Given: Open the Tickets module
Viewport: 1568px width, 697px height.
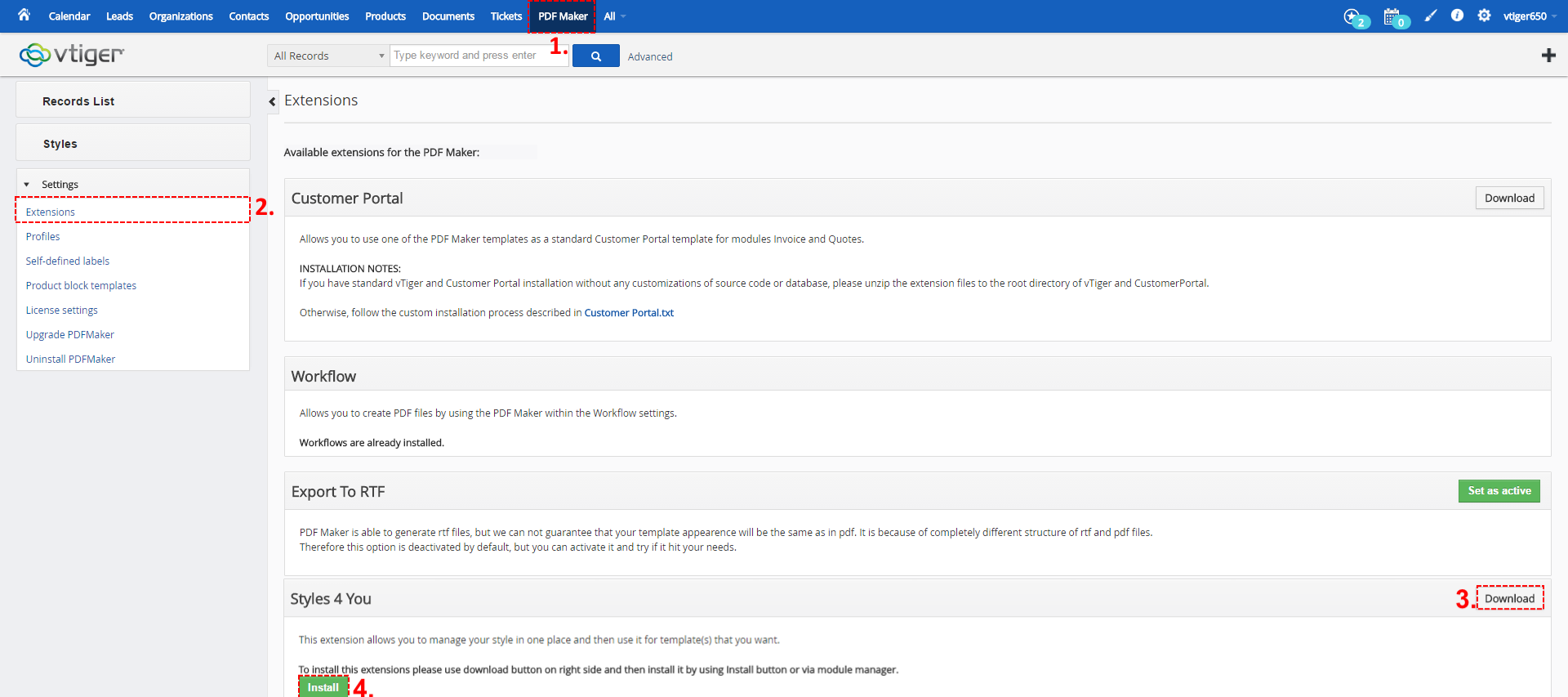Looking at the screenshot, I should (506, 16).
